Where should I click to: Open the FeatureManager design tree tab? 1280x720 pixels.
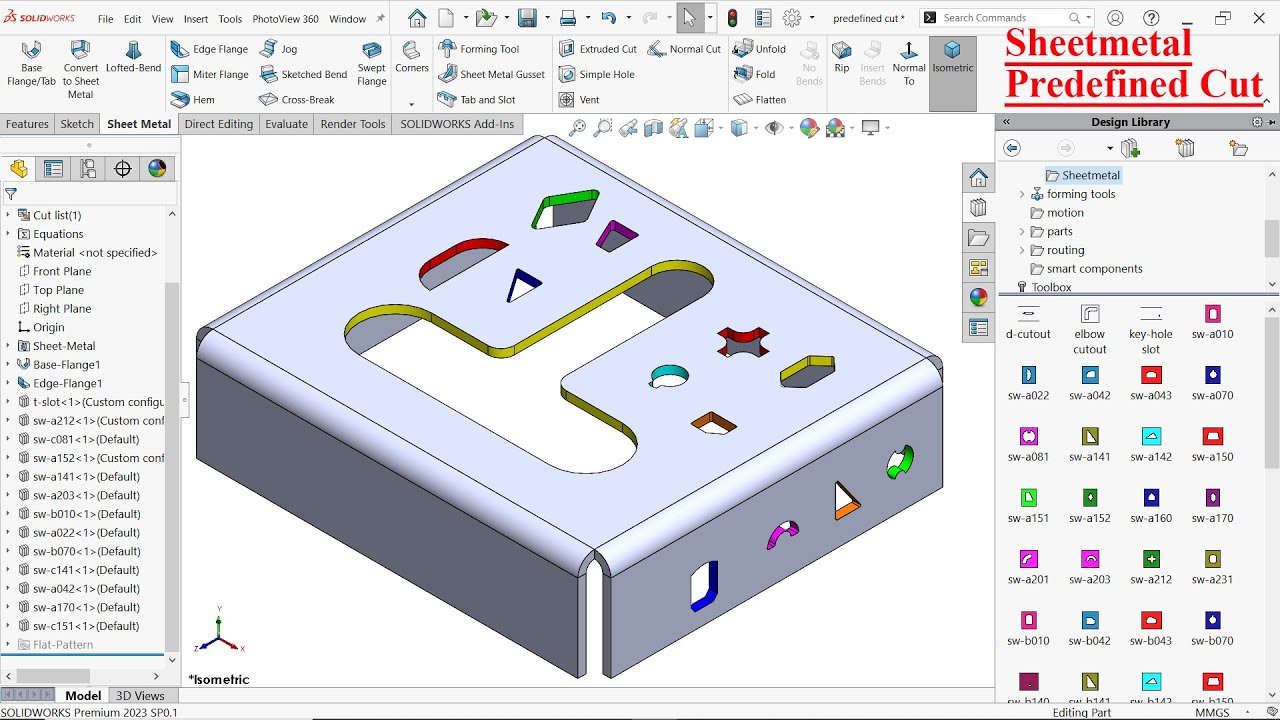coord(19,169)
